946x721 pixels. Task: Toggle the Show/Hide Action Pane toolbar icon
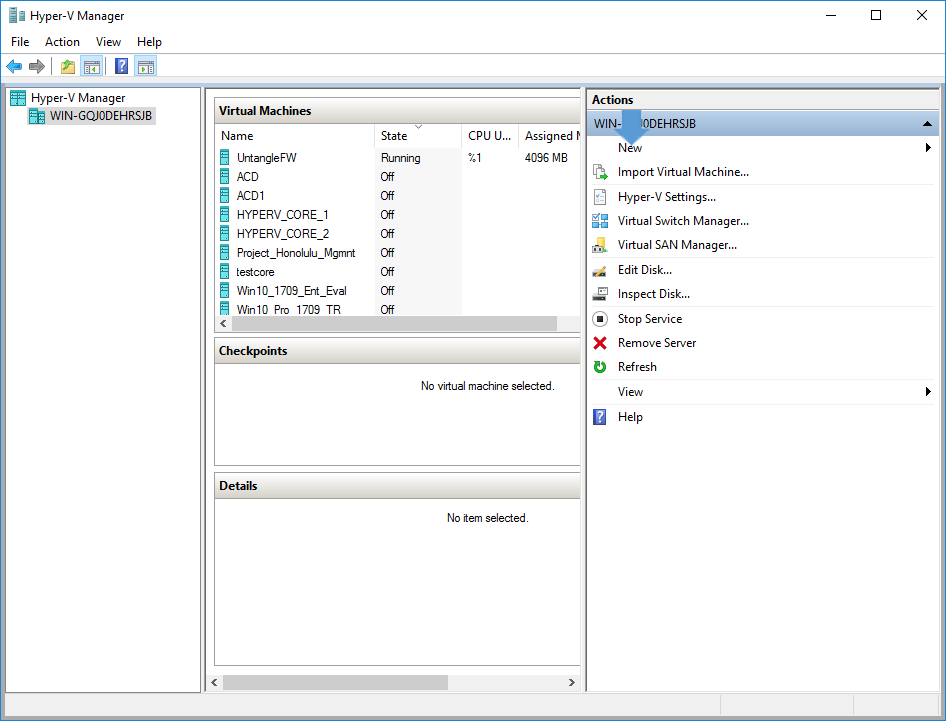coord(145,66)
